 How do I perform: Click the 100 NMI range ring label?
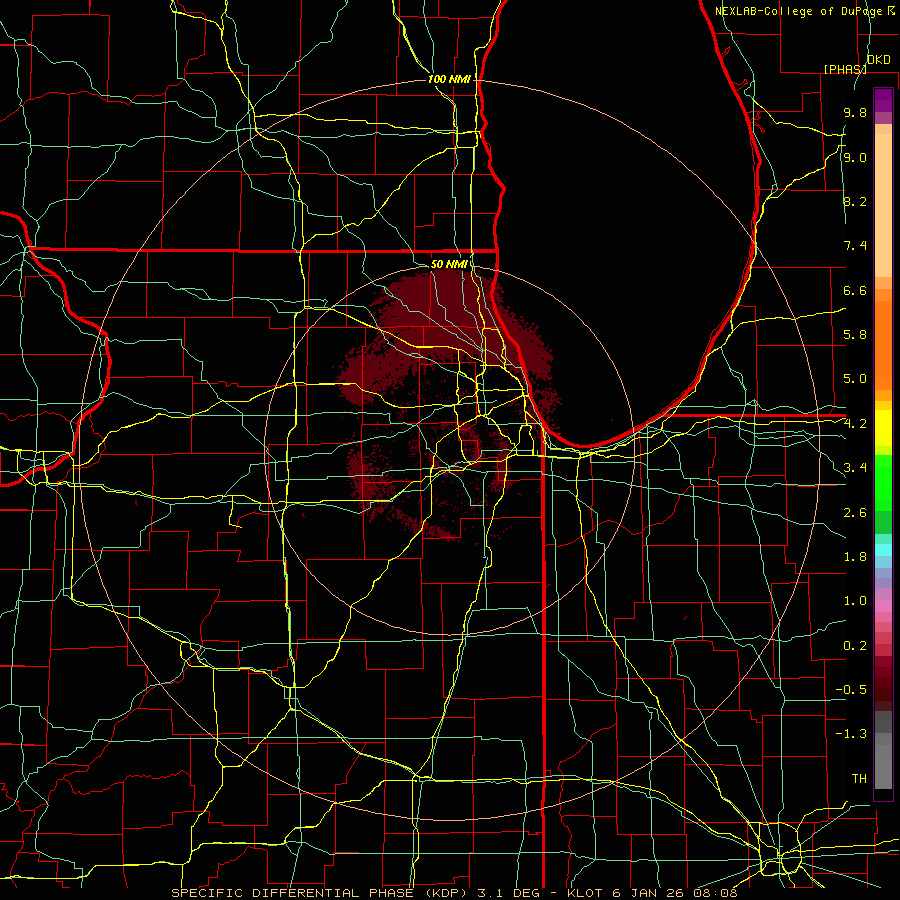pyautogui.click(x=449, y=79)
